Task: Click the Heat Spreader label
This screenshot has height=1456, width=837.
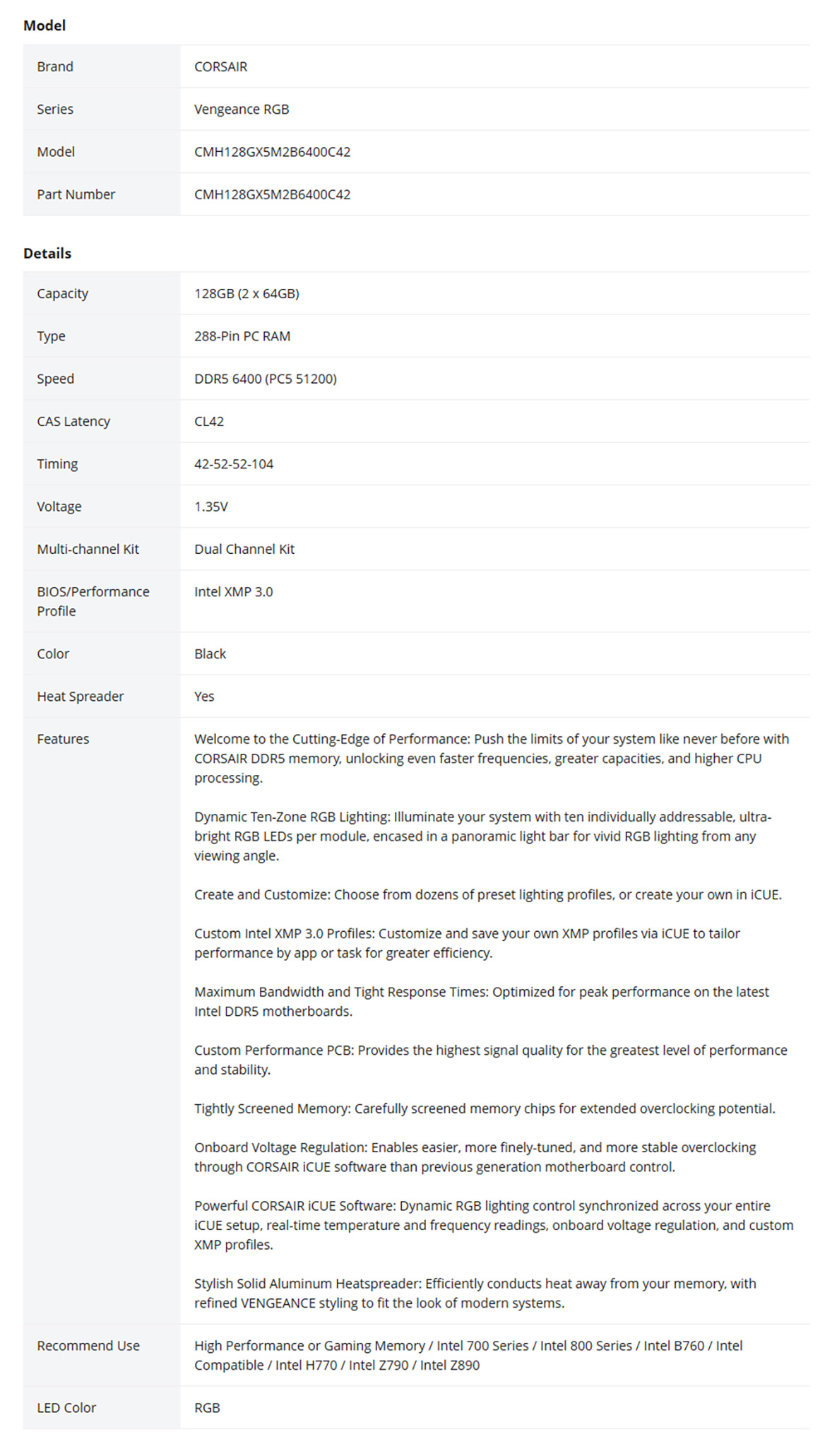Action: pyautogui.click(x=80, y=696)
